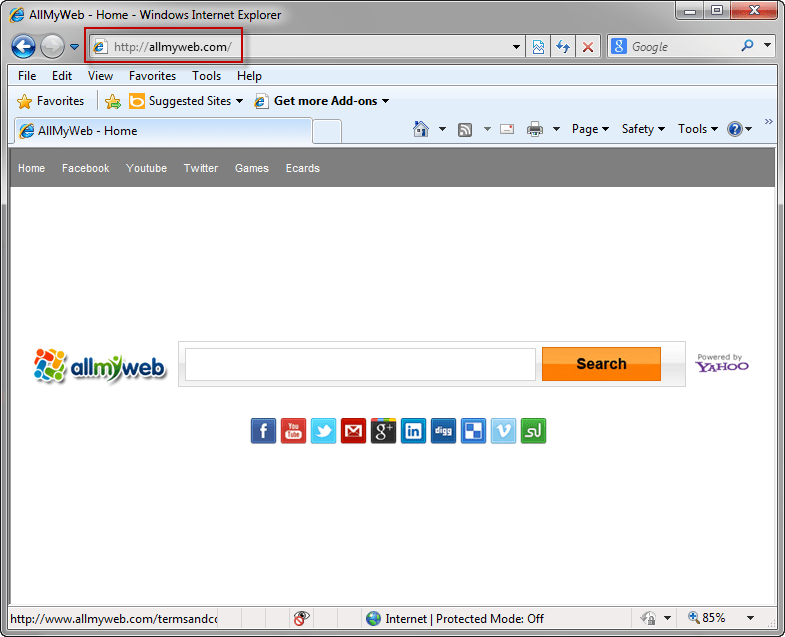This screenshot has height=637, width=785.
Task: Open the recent pages dropdown arrow
Action: (x=75, y=47)
